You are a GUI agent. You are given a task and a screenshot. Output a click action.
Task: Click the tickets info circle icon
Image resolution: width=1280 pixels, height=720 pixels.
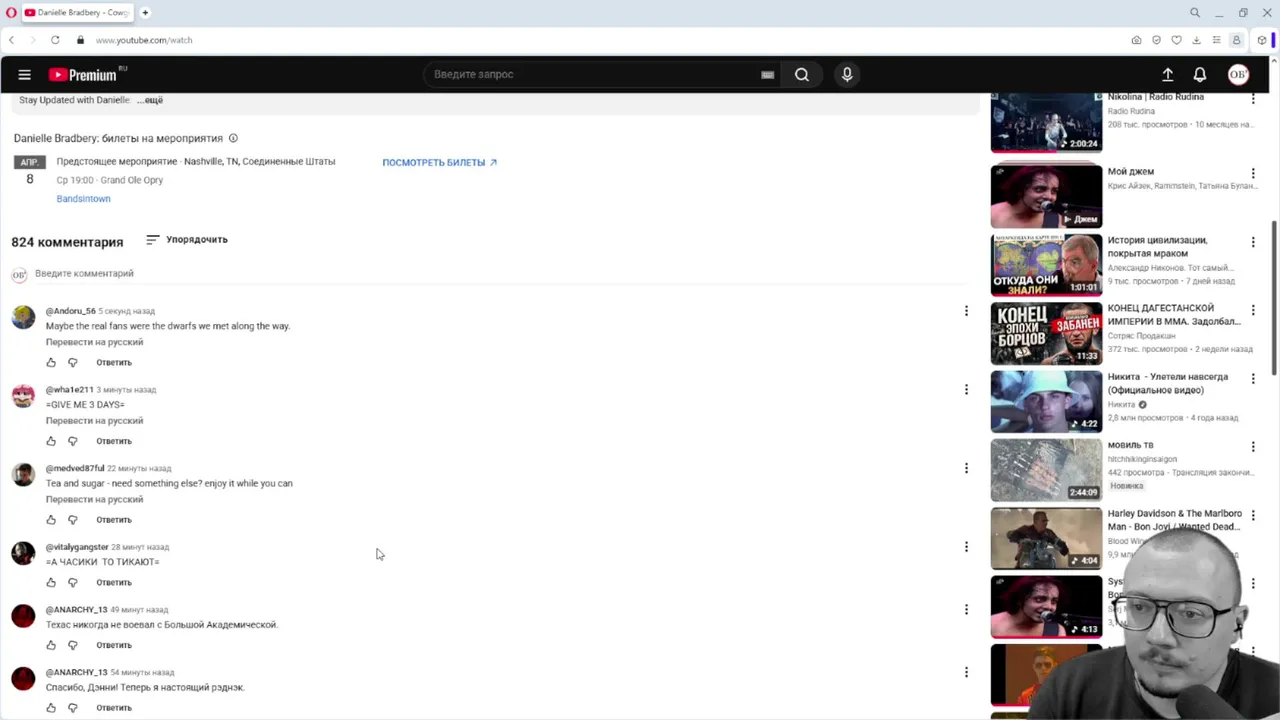(x=233, y=138)
